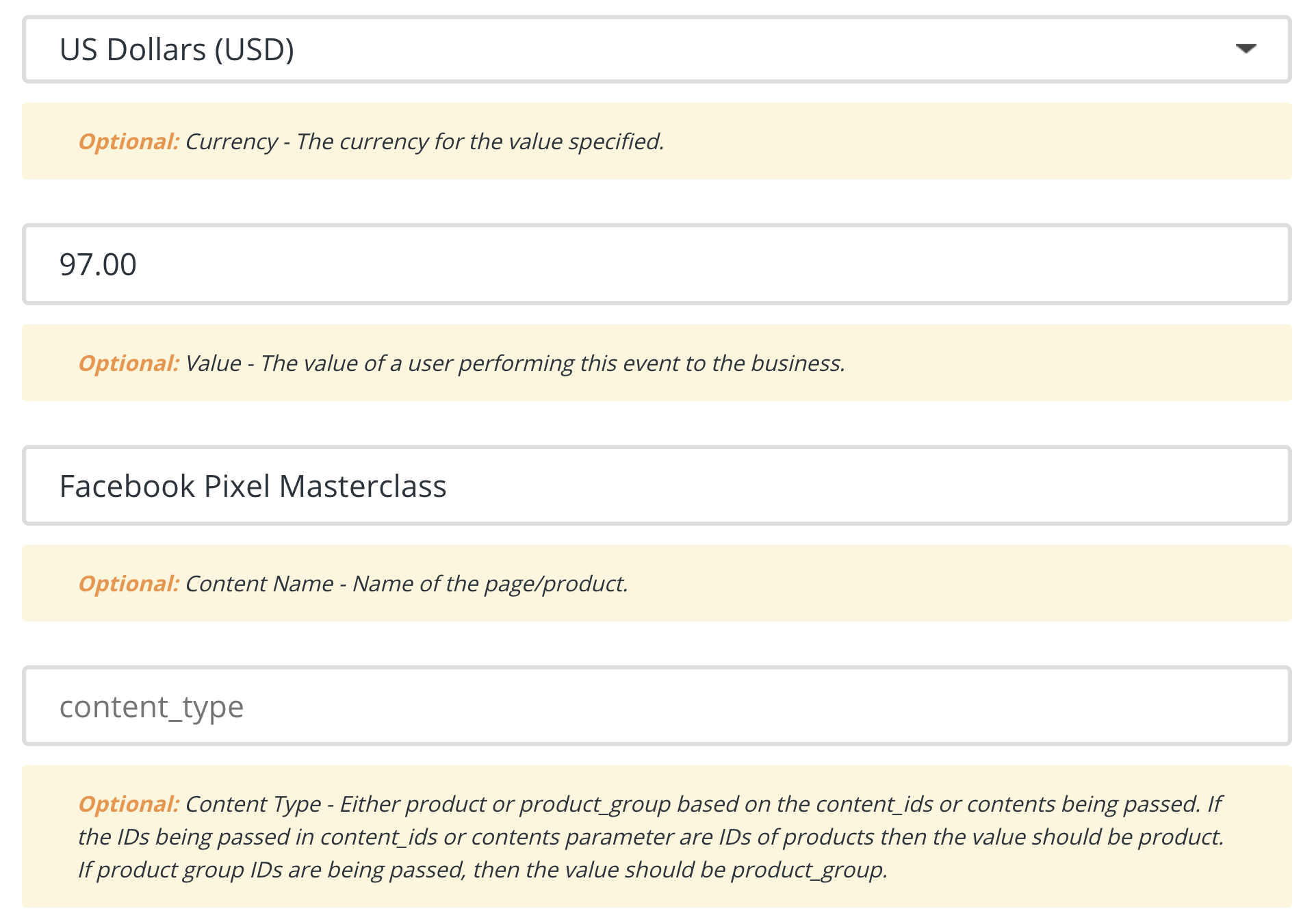Place cursor after 97.00 text
This screenshot has width=1314, height=924.
tap(138, 265)
